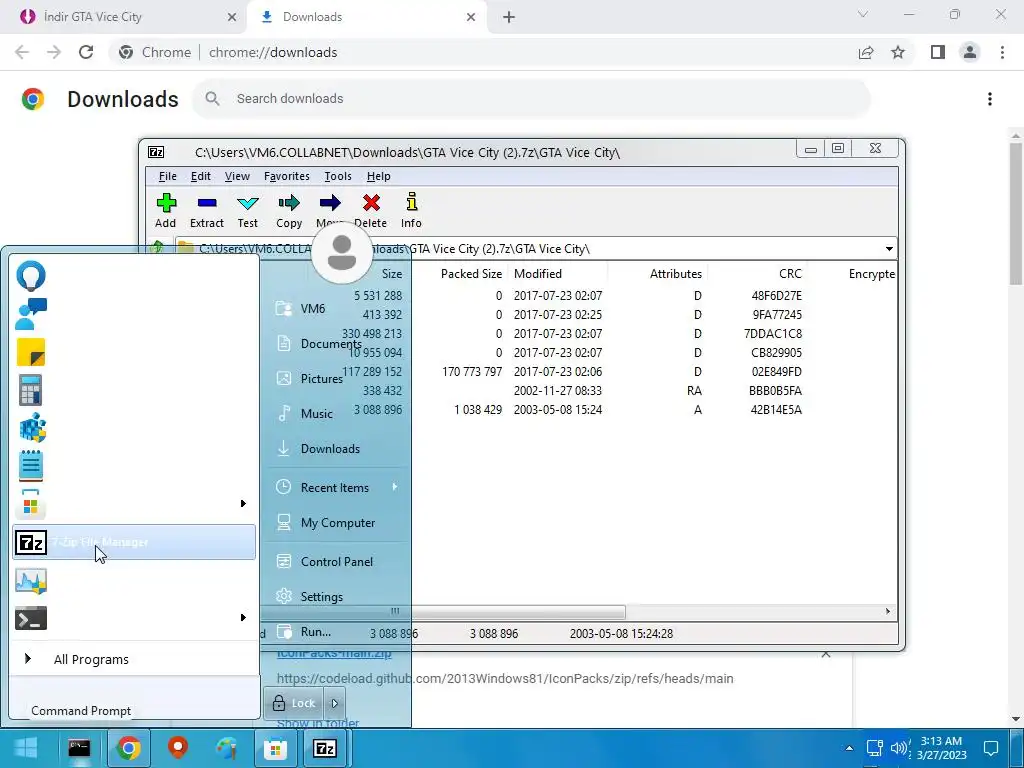Viewport: 1024px width, 768px height.
Task: Open the Edit menu in 7-Zip
Action: coord(200,176)
